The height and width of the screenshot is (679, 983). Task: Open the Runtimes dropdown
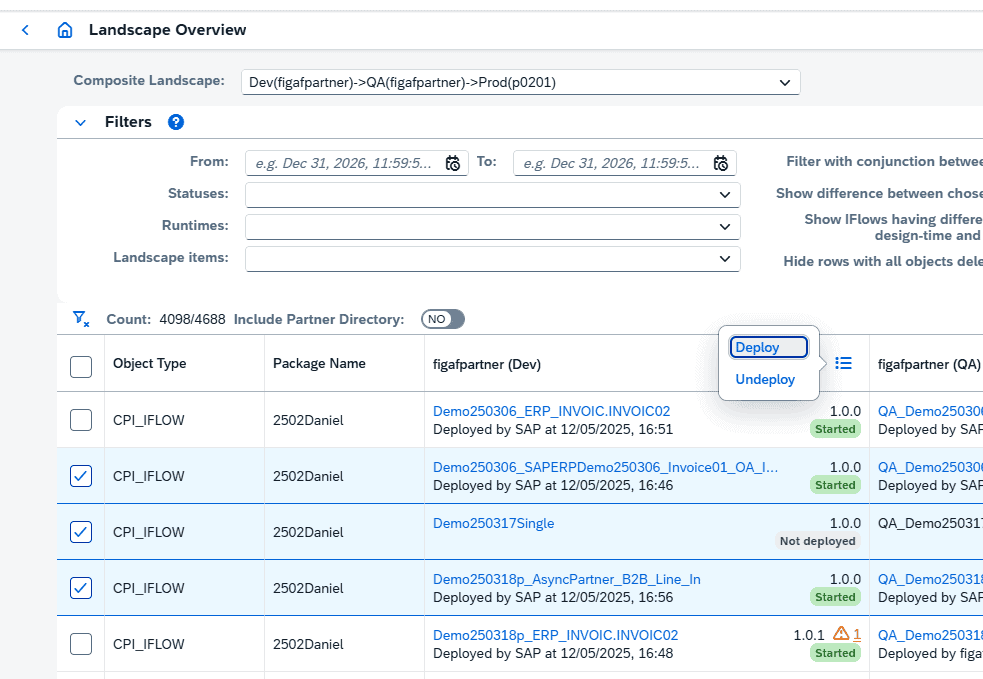coord(493,226)
